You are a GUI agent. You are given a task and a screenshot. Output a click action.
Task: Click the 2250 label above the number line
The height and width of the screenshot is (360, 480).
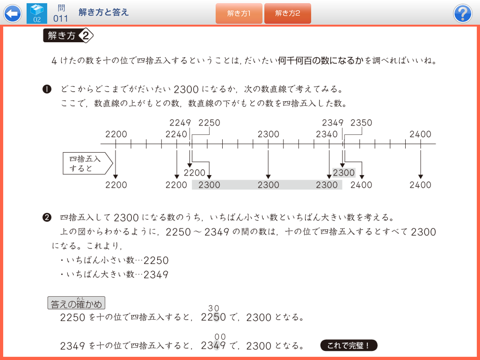tap(209, 123)
